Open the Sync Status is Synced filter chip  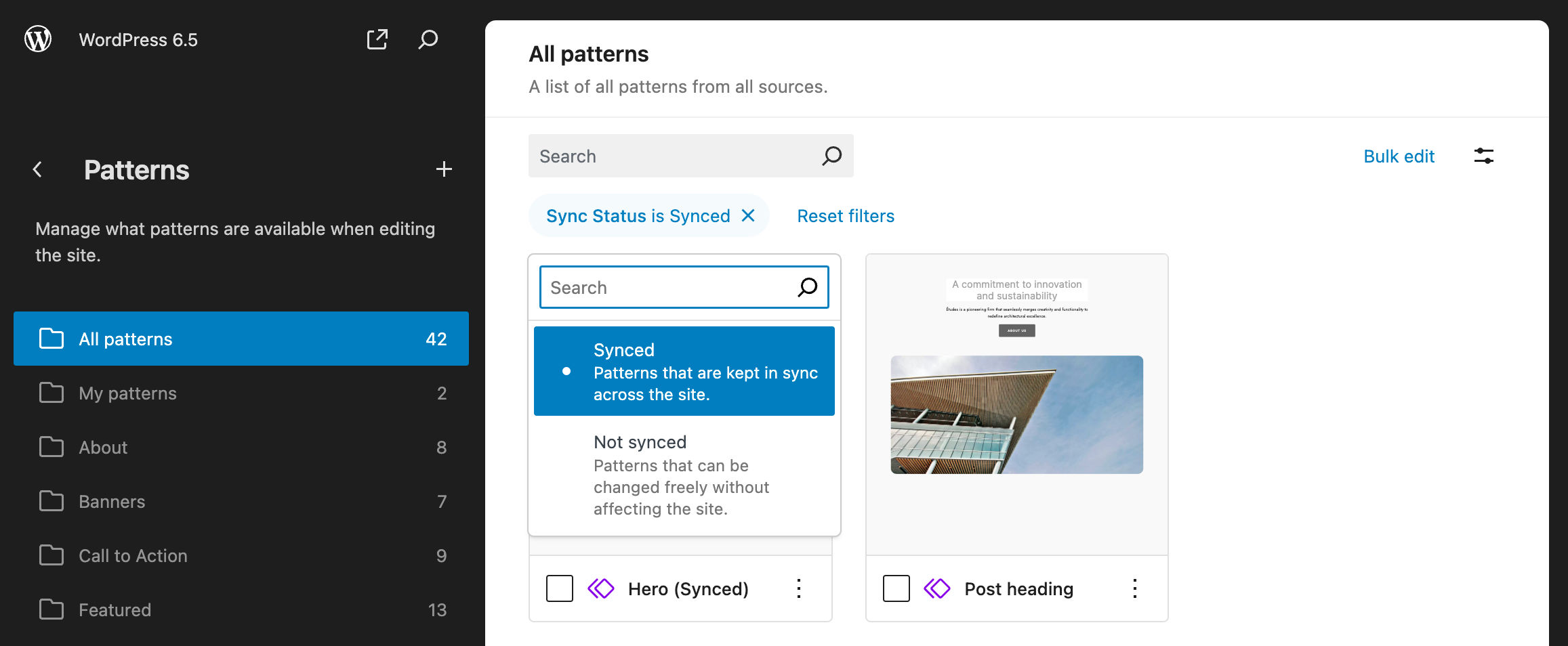point(637,216)
